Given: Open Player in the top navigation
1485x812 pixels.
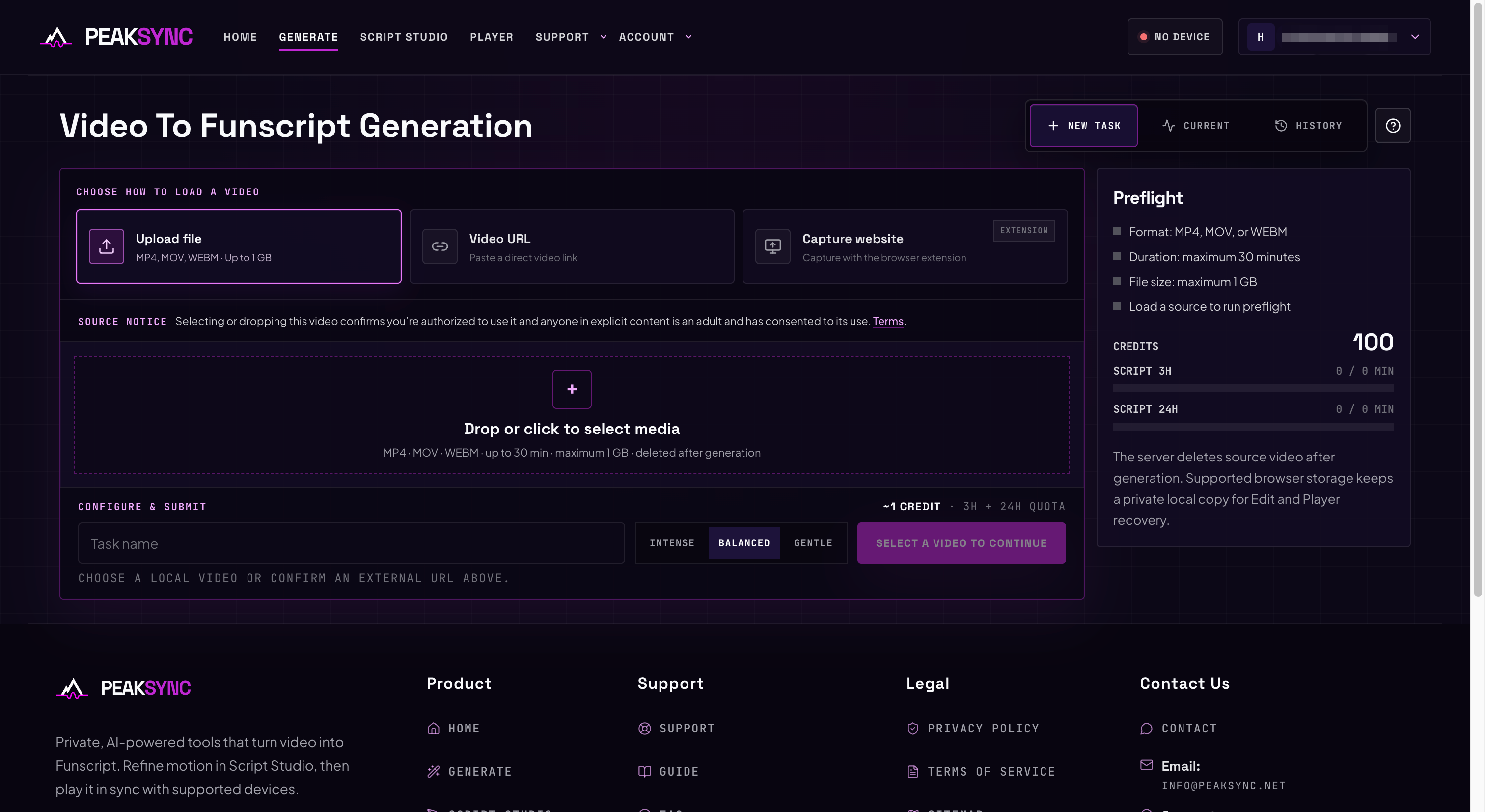Looking at the screenshot, I should (491, 37).
